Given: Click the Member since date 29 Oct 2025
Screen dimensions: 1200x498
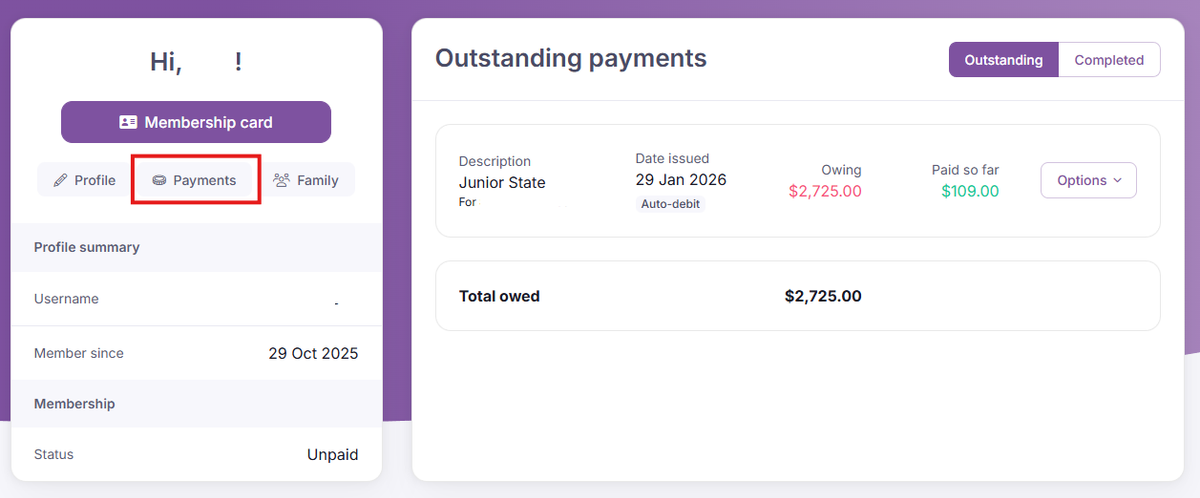Looking at the screenshot, I should click(313, 353).
